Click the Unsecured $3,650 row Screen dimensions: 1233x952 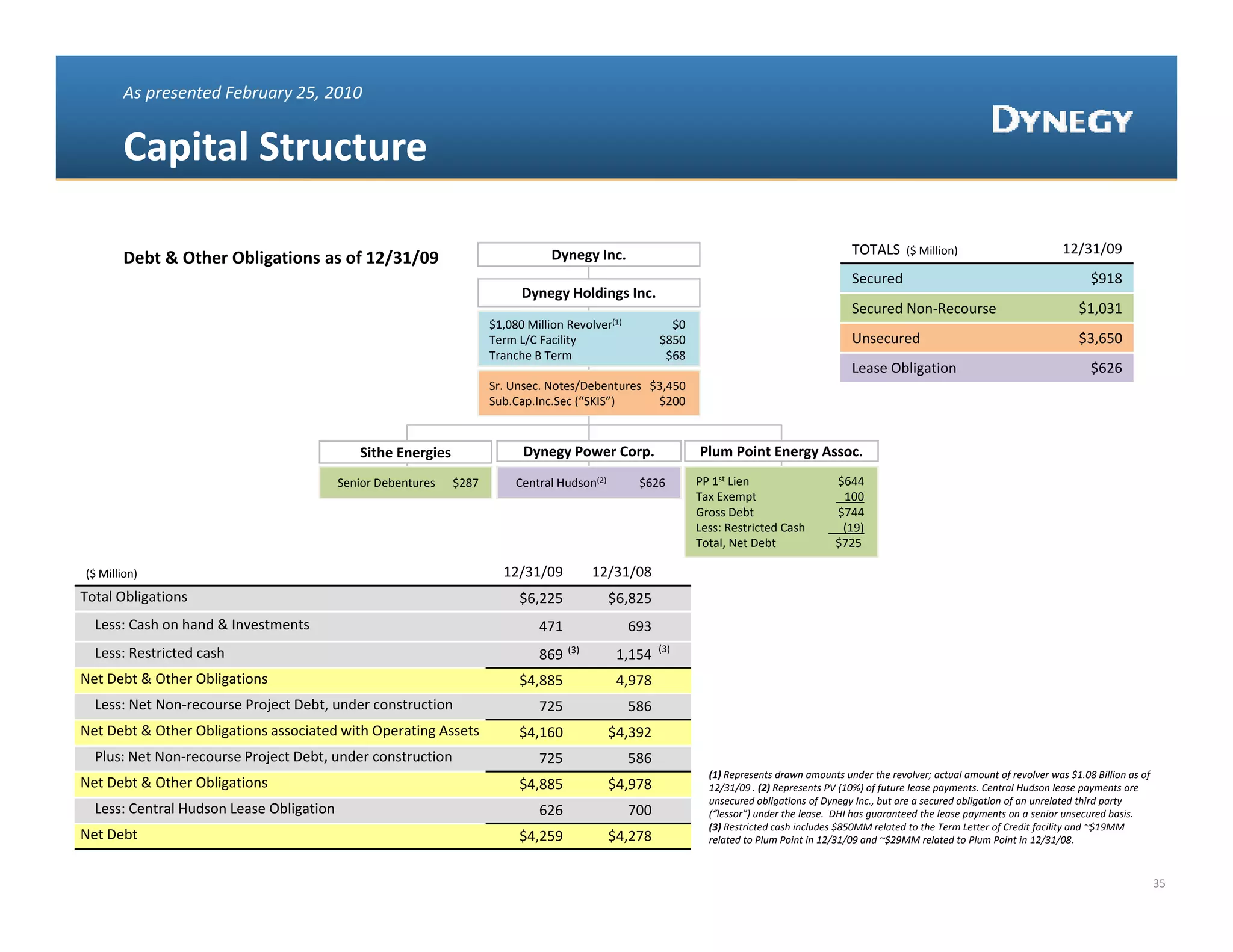987,338
